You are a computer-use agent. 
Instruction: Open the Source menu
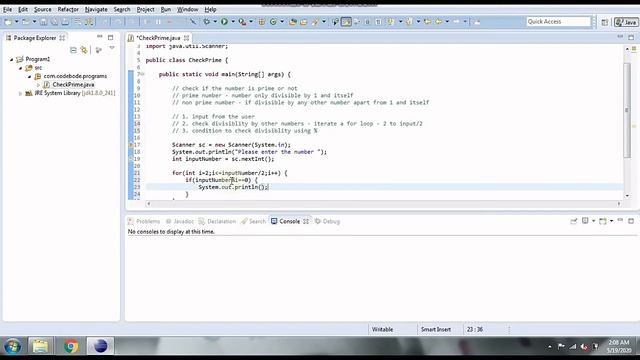42,9
